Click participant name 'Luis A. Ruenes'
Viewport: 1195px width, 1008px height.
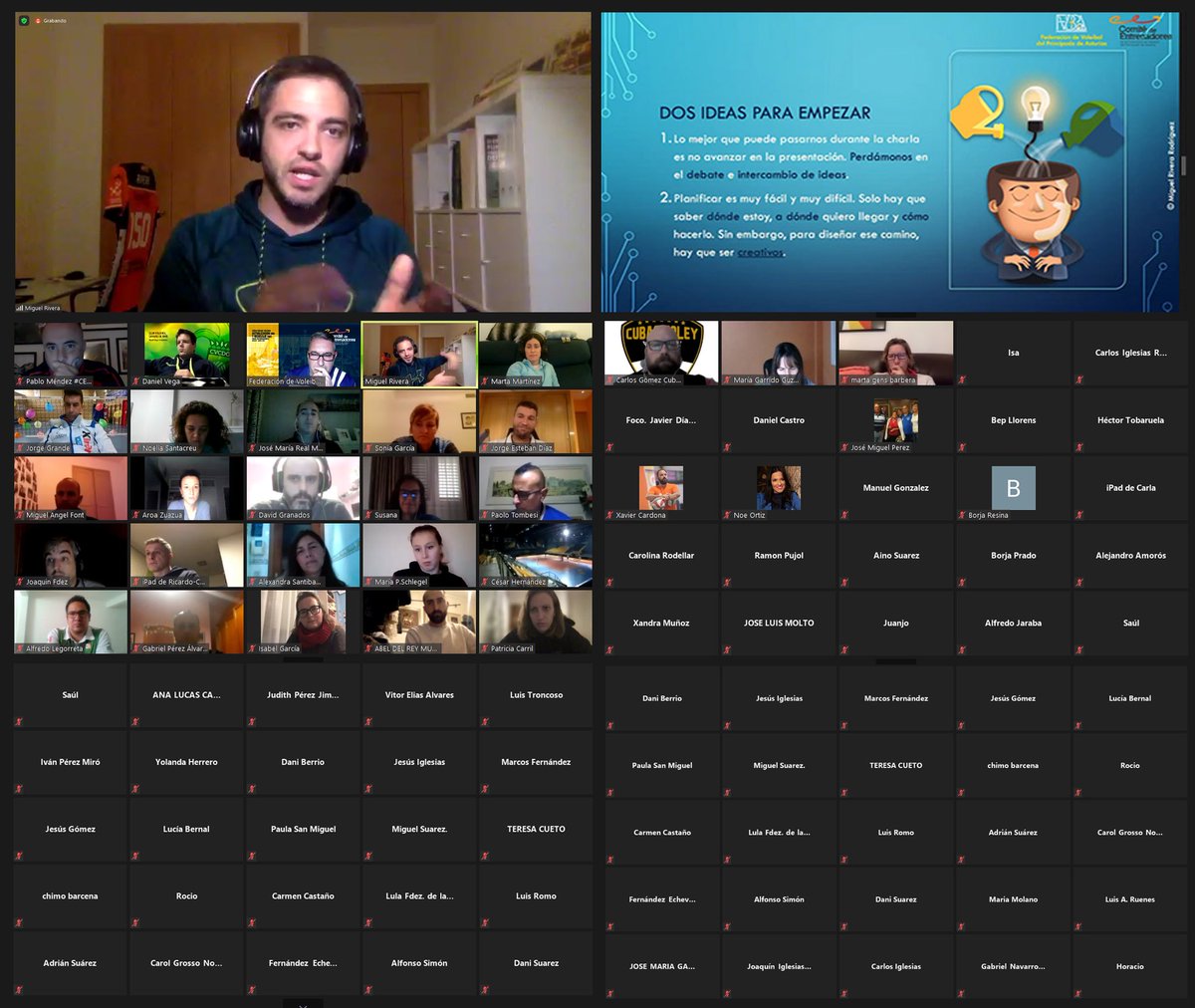tap(1130, 899)
